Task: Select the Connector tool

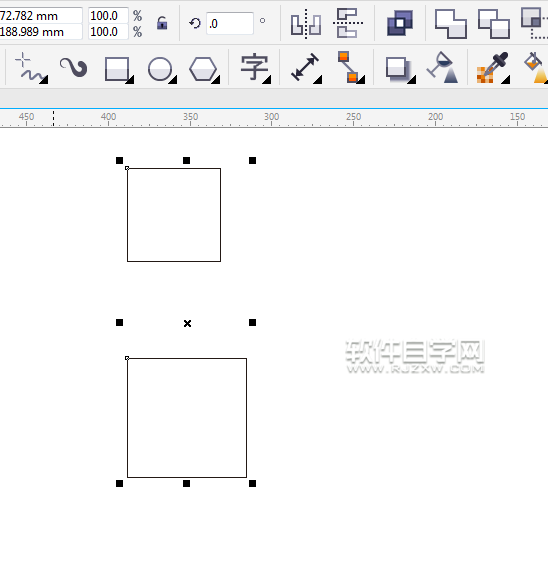Action: coord(349,68)
